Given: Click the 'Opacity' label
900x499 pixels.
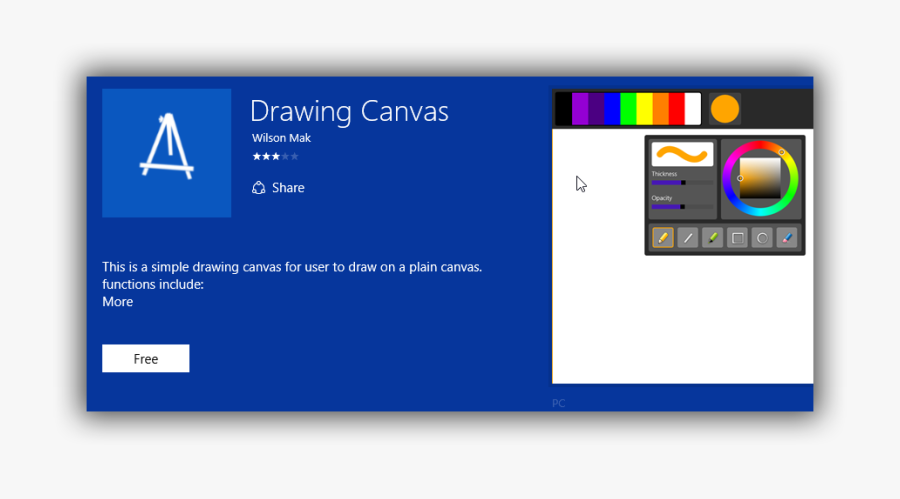Looking at the screenshot, I should (662, 198).
